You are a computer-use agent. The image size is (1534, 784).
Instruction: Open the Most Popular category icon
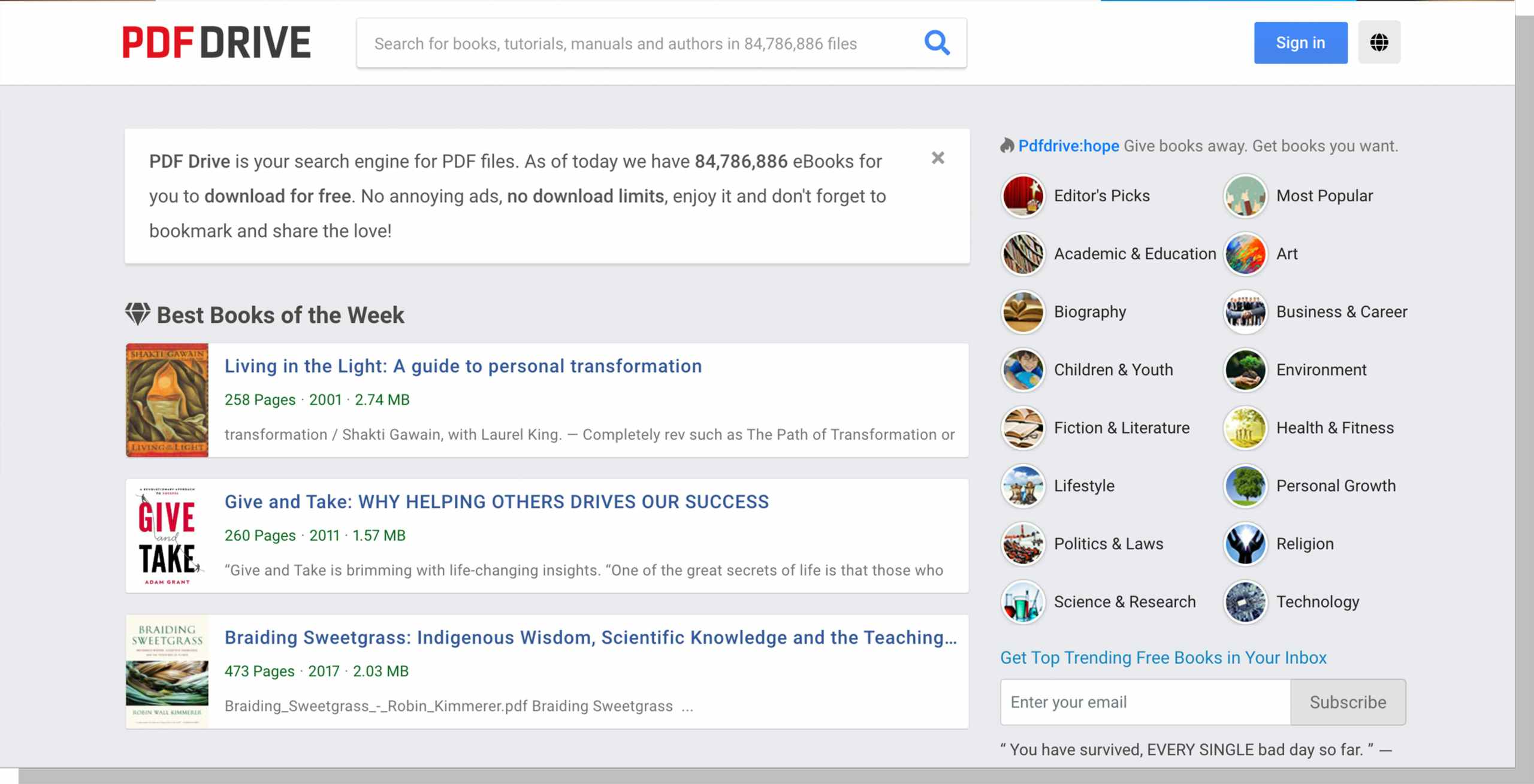click(x=1245, y=195)
